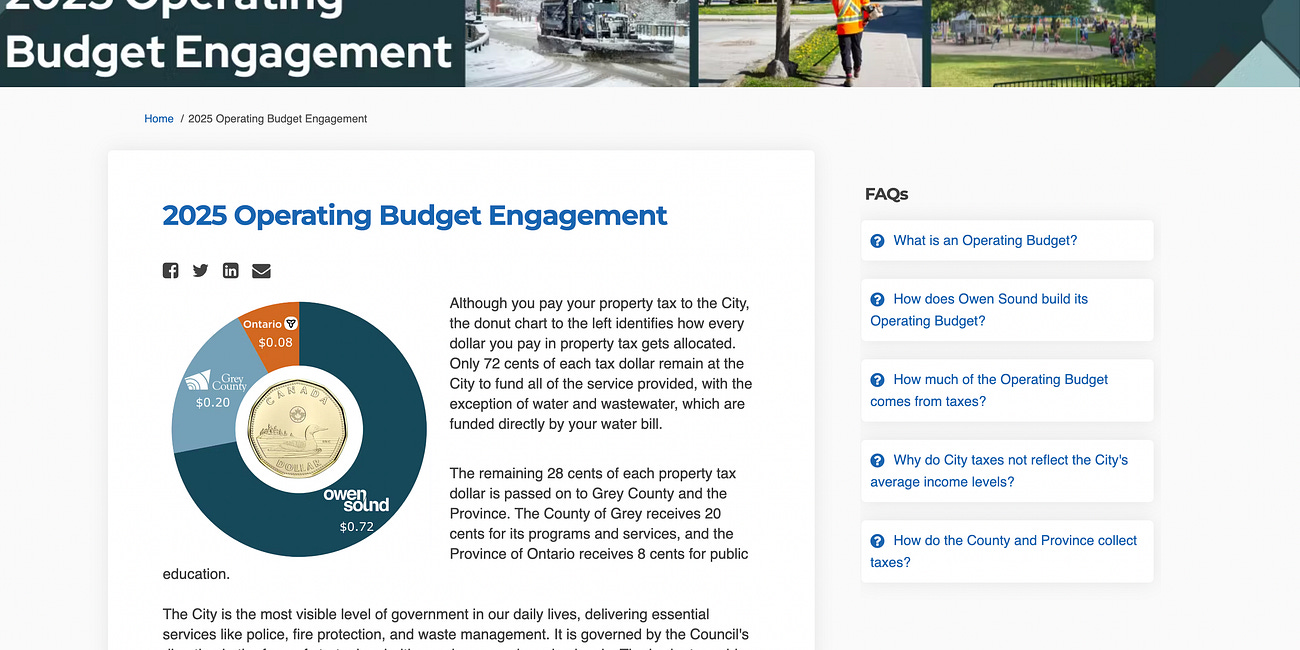Image resolution: width=1300 pixels, height=650 pixels.
Task: Click the Owen Sound logo in chart
Action: (x=356, y=500)
